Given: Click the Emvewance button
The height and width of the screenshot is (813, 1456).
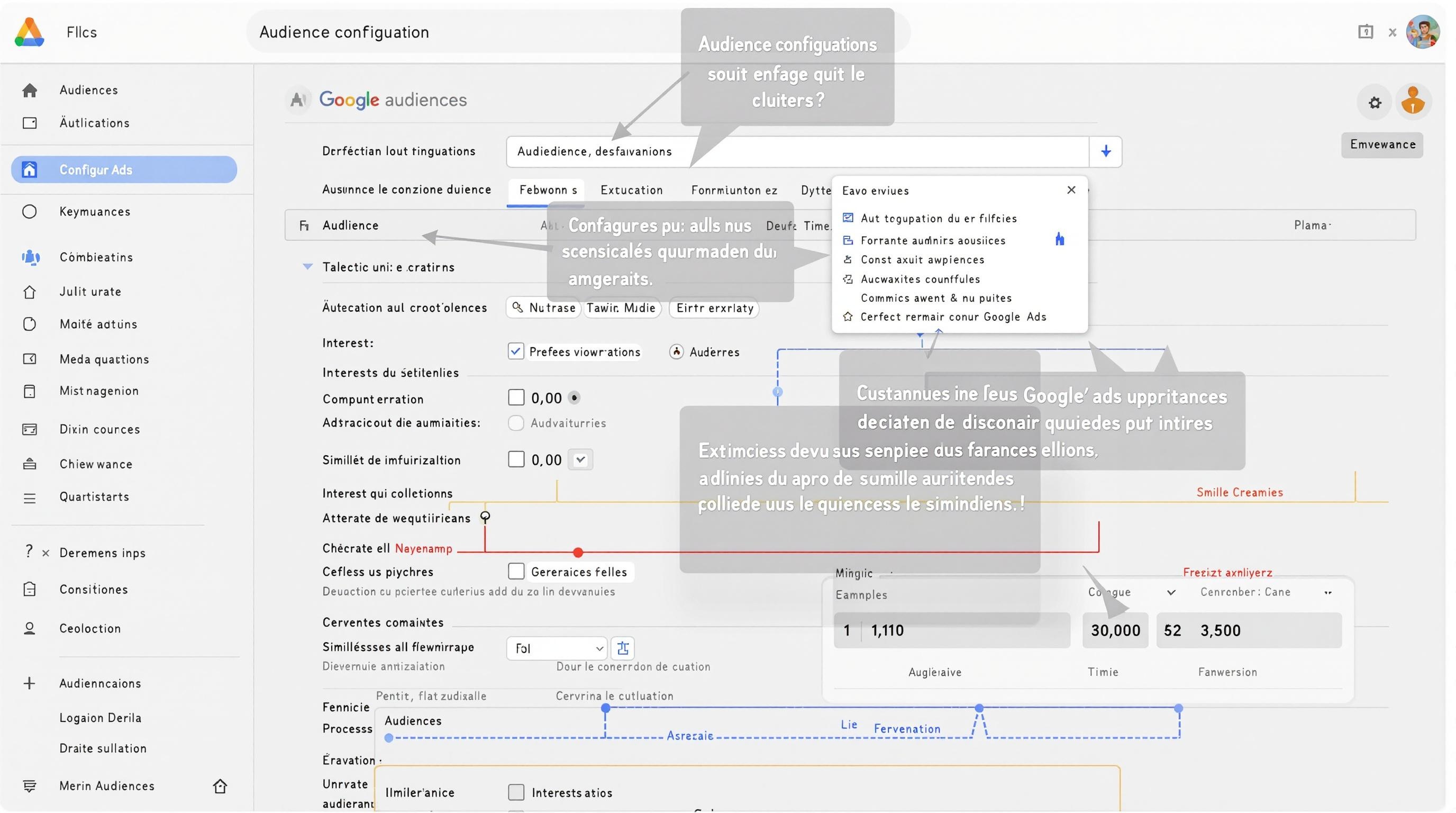Looking at the screenshot, I should [x=1381, y=144].
